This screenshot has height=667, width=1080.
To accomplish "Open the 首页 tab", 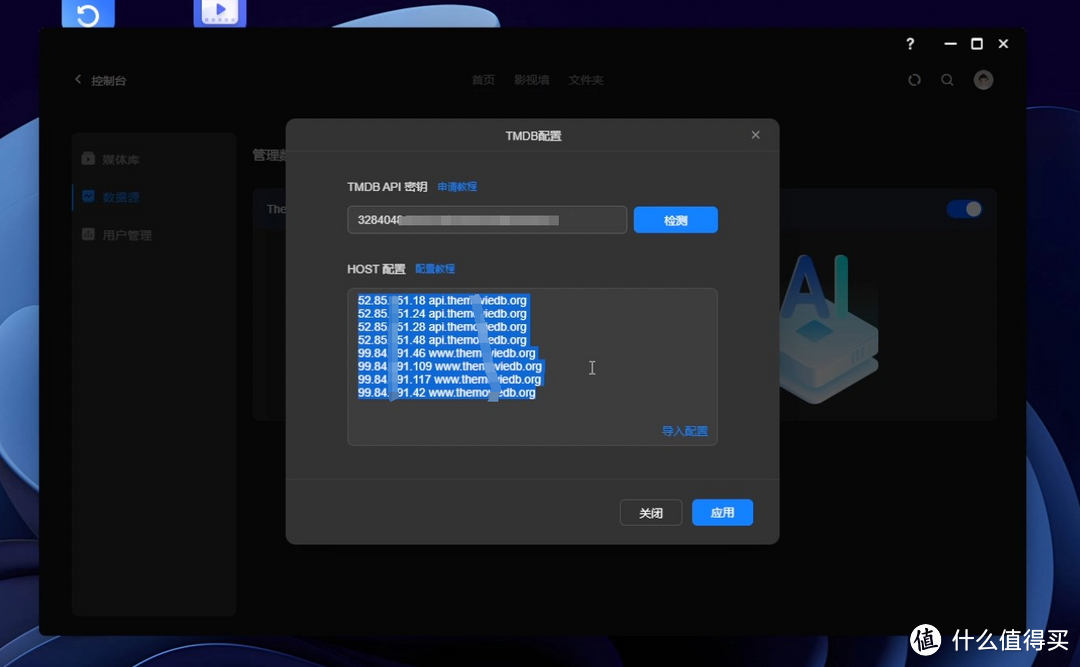I will 483,80.
